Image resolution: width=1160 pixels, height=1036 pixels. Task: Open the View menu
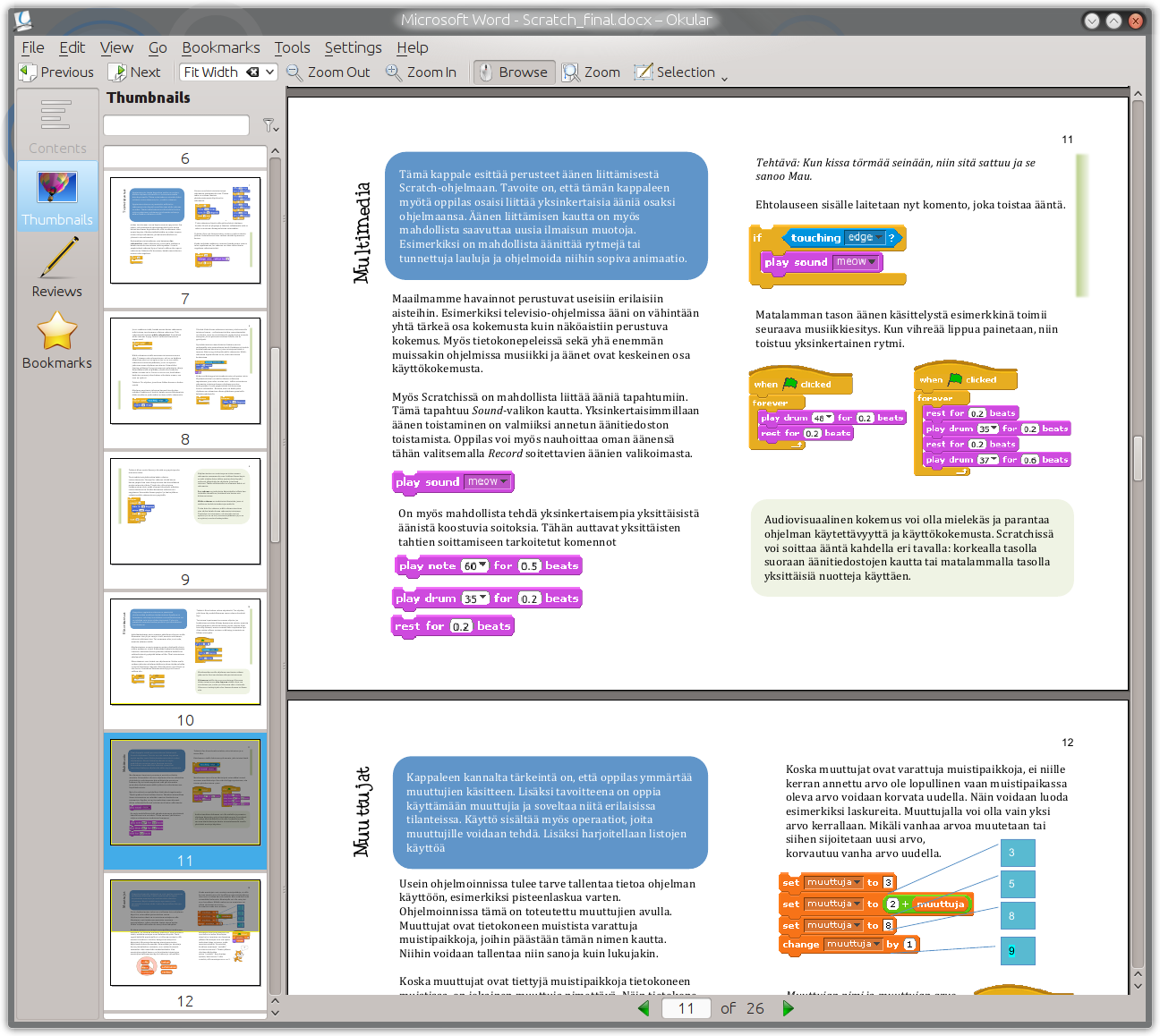coord(116,47)
